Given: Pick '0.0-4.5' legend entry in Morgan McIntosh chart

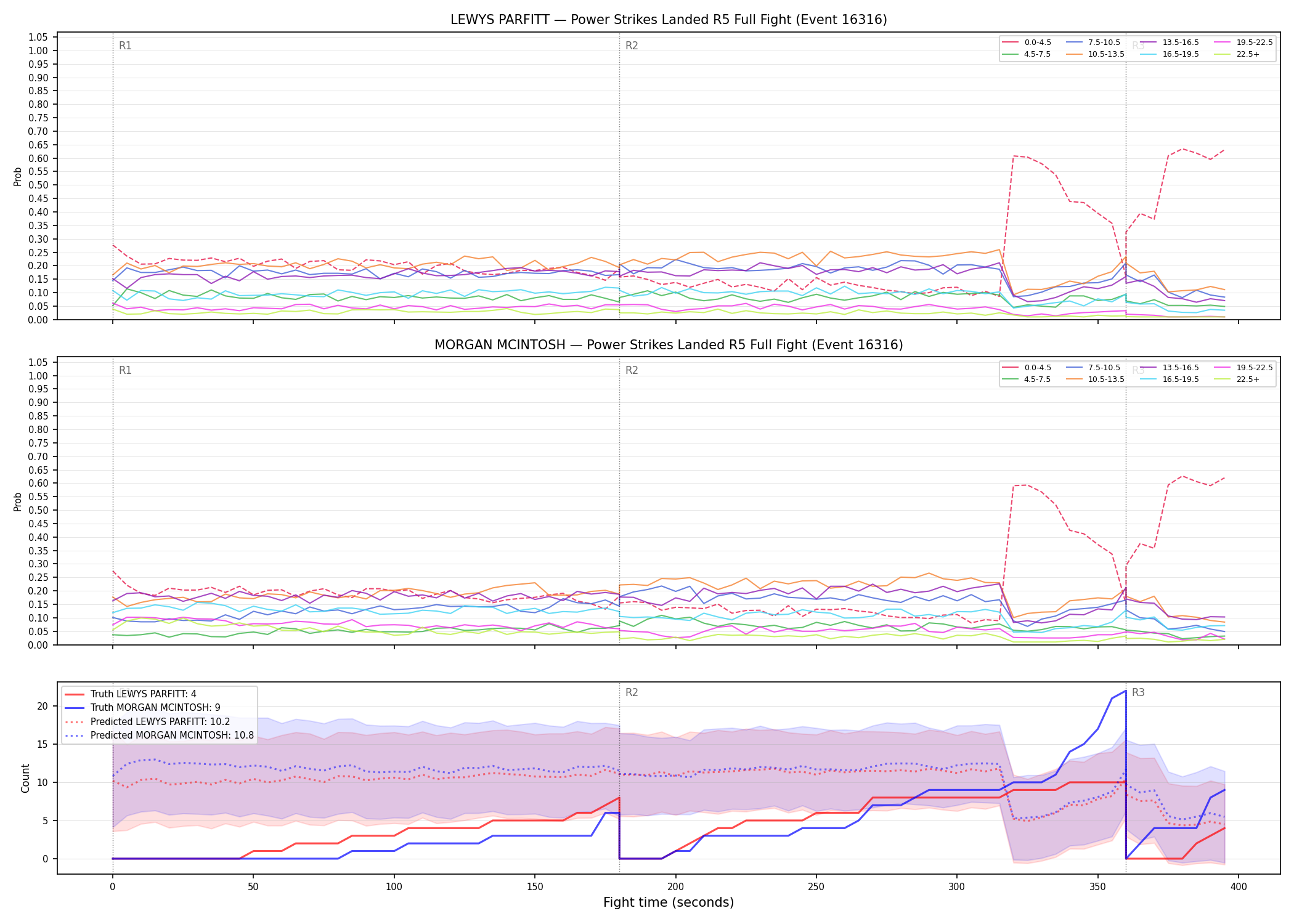Looking at the screenshot, I should click(x=1027, y=368).
